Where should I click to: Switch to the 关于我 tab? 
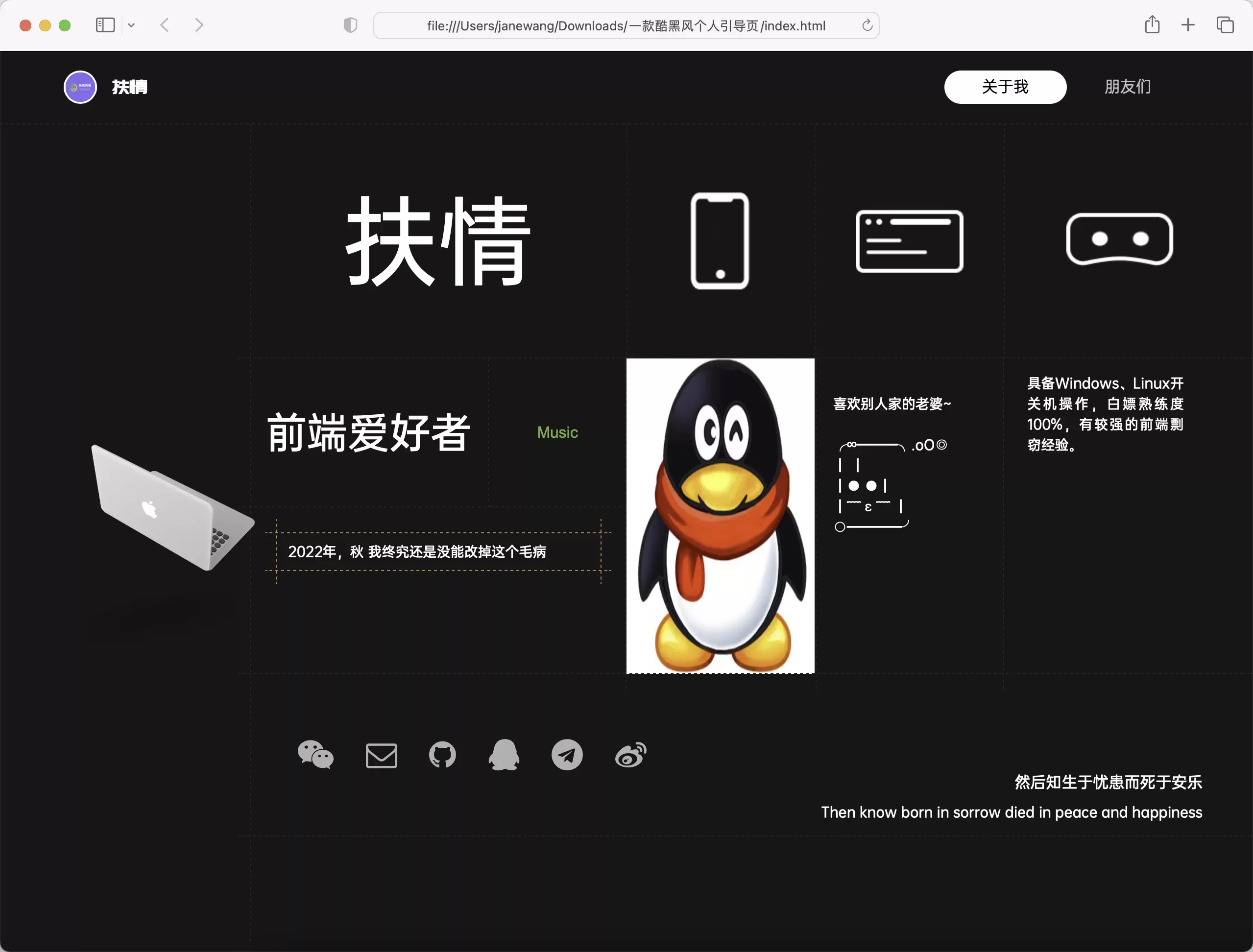coord(1005,87)
